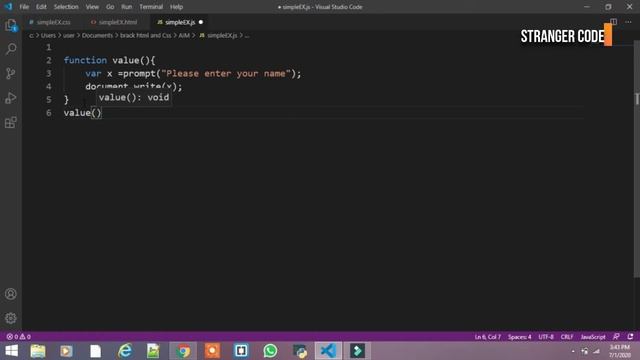
Task: Click the vertical editor scrollbar
Action: pos(636,159)
